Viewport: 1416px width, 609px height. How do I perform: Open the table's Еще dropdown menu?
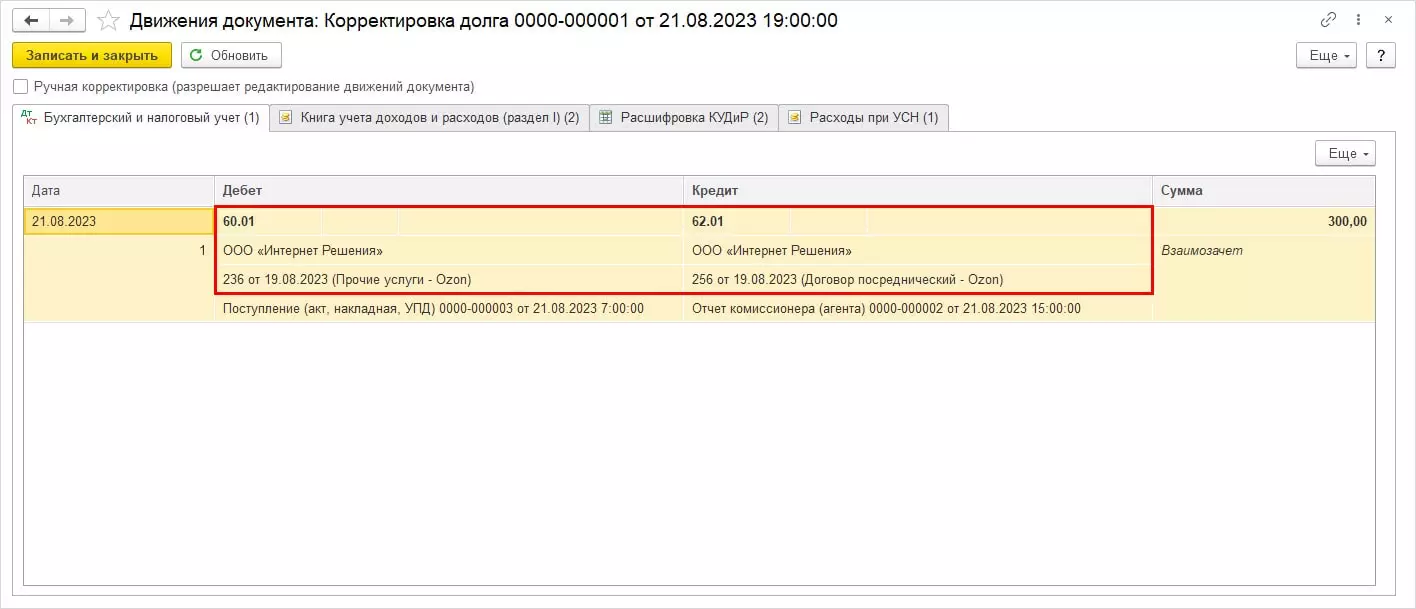point(1345,153)
